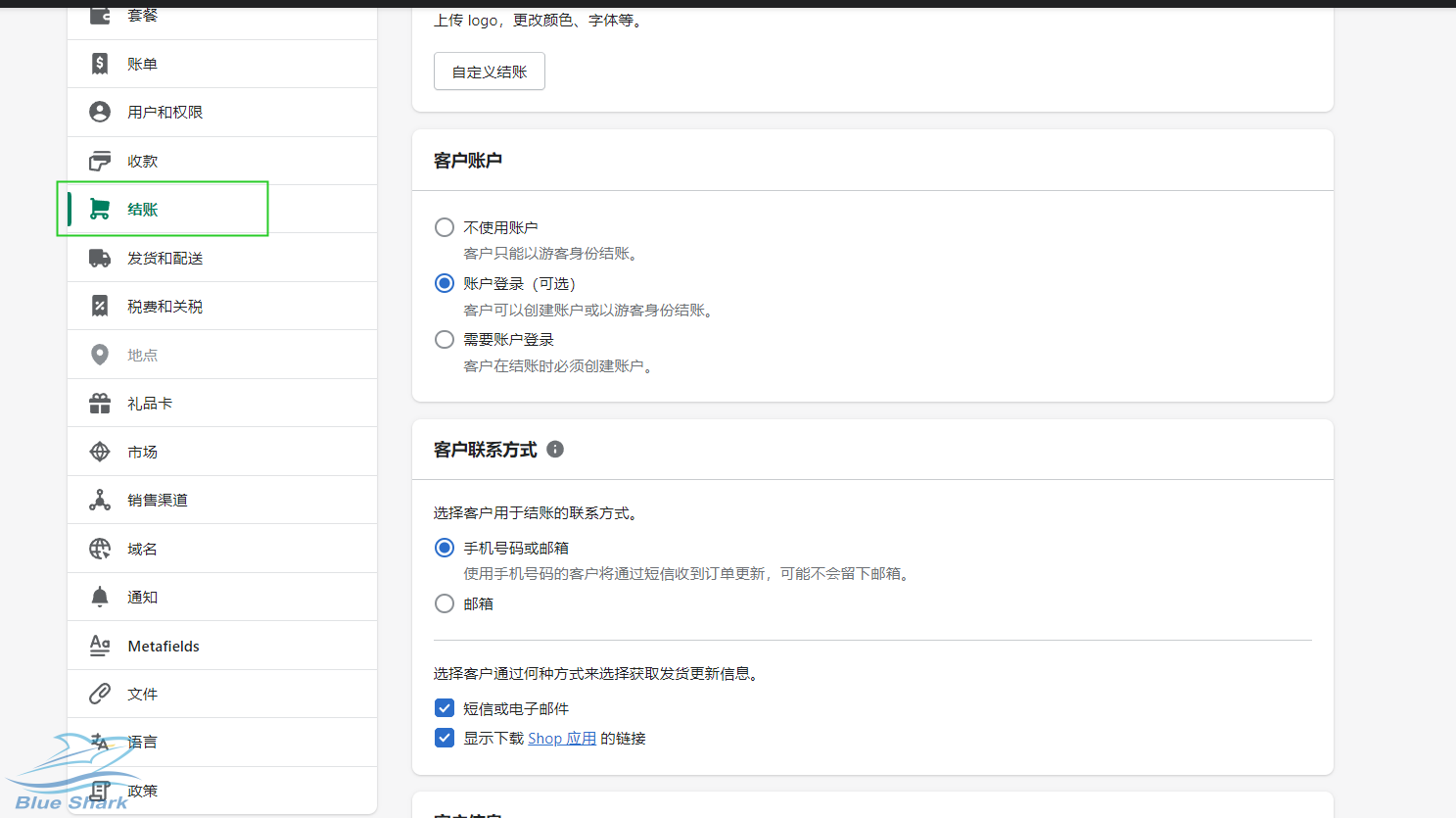The height and width of the screenshot is (818, 1456).
Task: Select 邮箱 only contact radio option
Action: [445, 603]
